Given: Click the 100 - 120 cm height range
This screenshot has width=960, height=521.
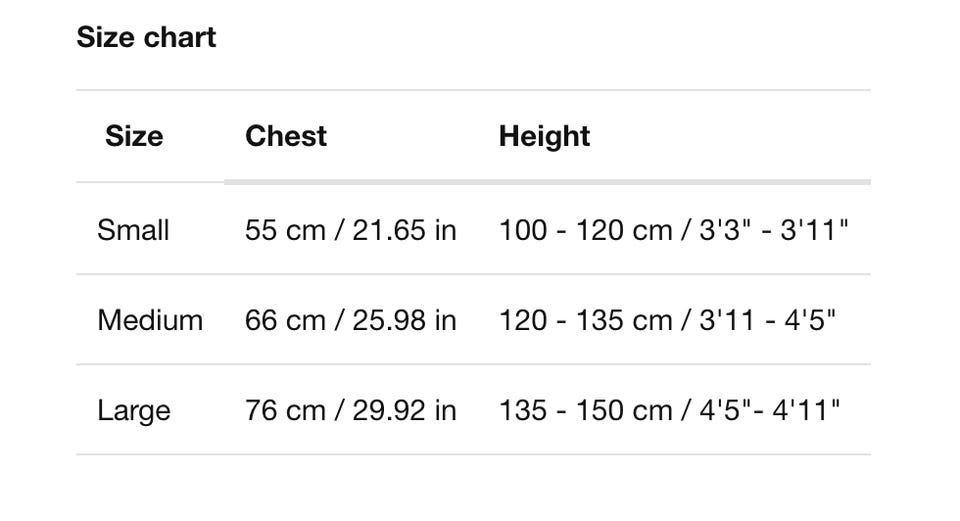Looking at the screenshot, I should click(x=585, y=230).
